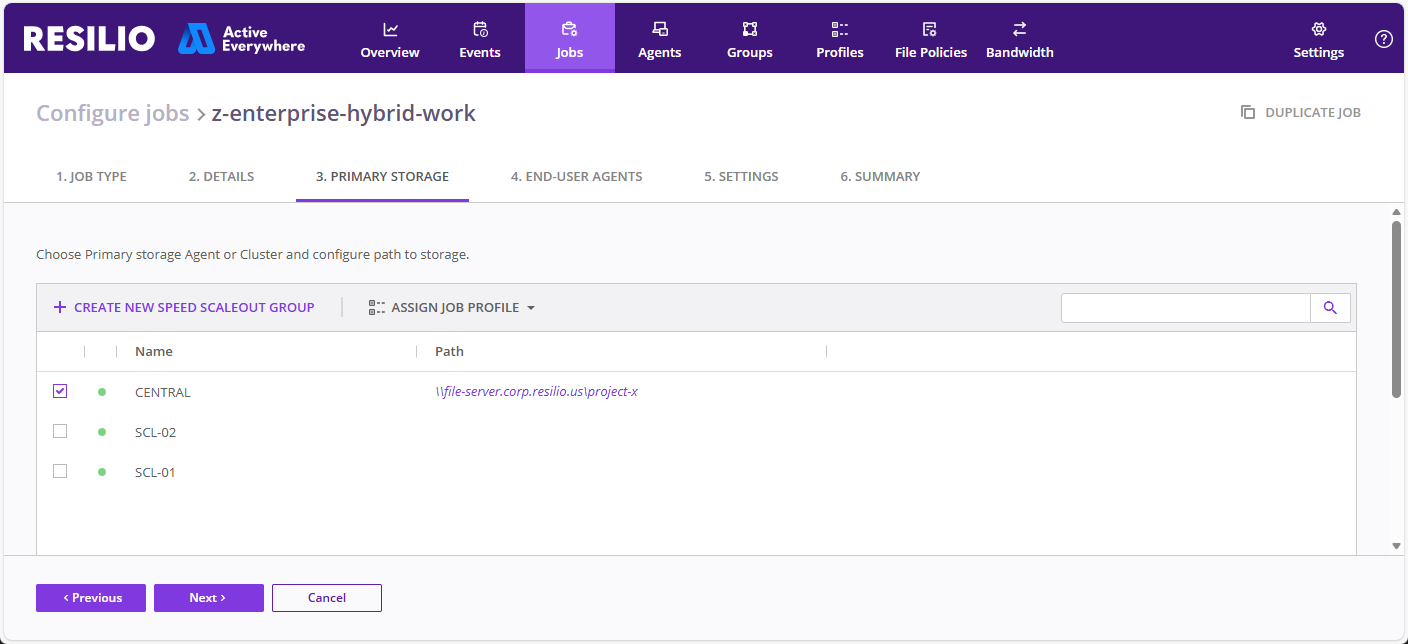Open Settings gear icon
The width and height of the screenshot is (1408, 644).
pos(1319,29)
